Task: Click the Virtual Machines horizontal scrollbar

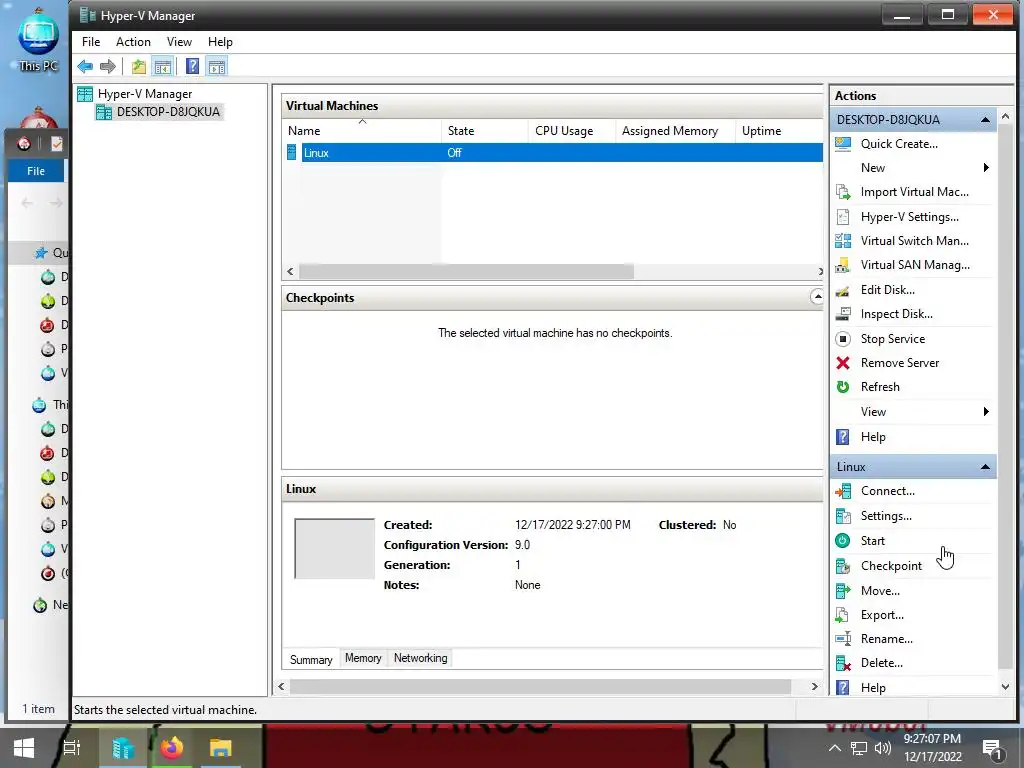Action: click(x=466, y=271)
